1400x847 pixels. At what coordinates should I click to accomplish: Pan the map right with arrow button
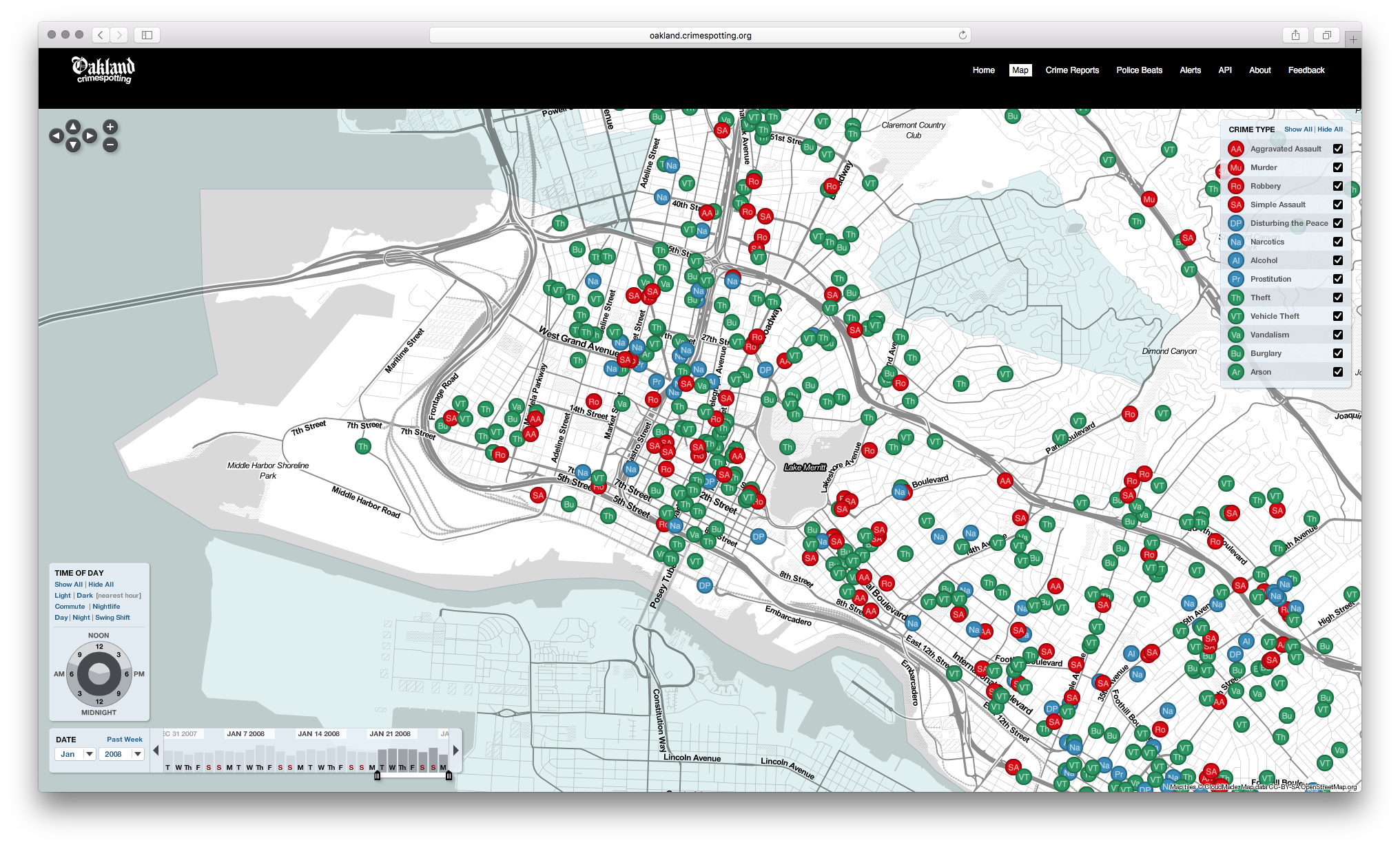[x=90, y=136]
